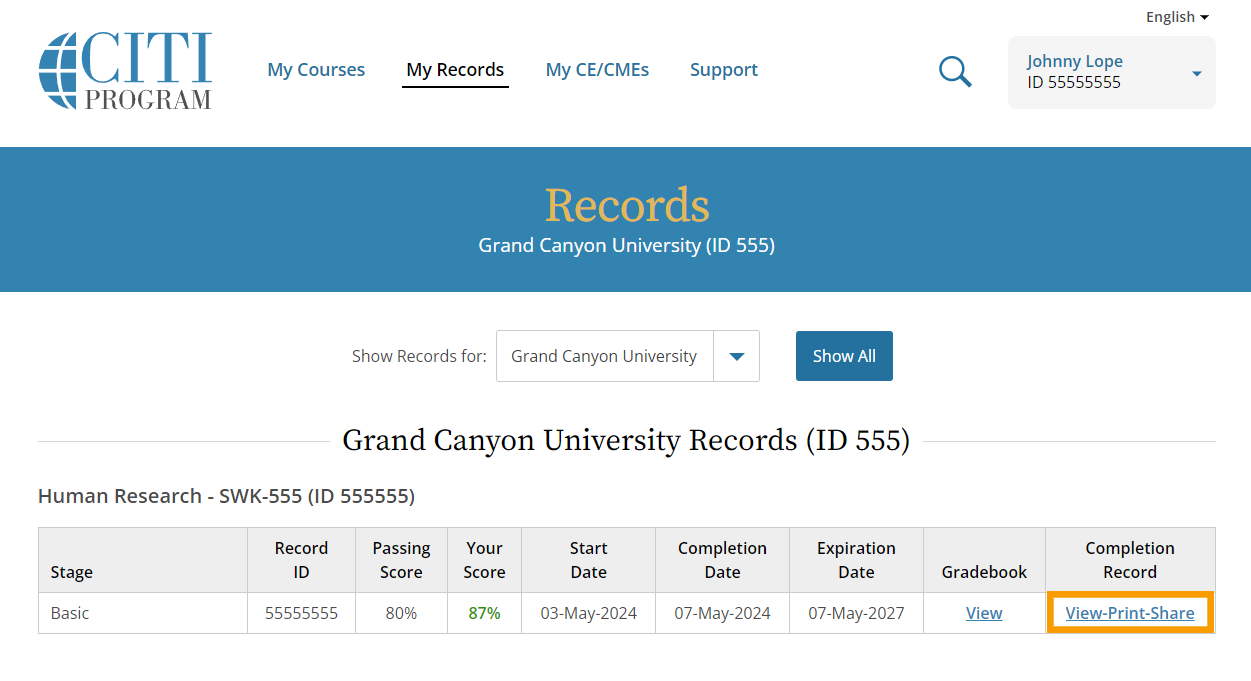Click the Your Score column header

point(485,560)
